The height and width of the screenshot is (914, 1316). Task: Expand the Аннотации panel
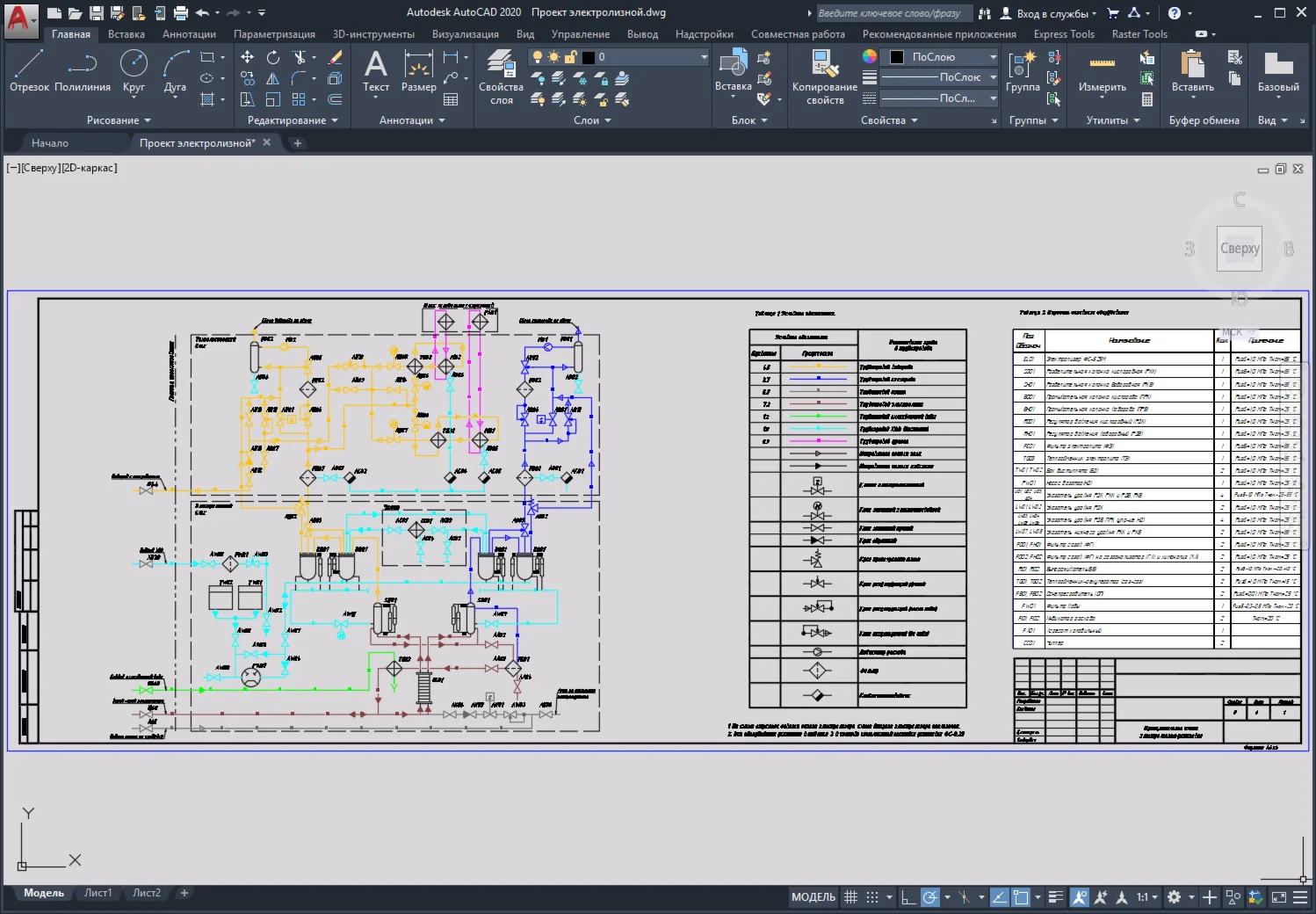point(412,120)
